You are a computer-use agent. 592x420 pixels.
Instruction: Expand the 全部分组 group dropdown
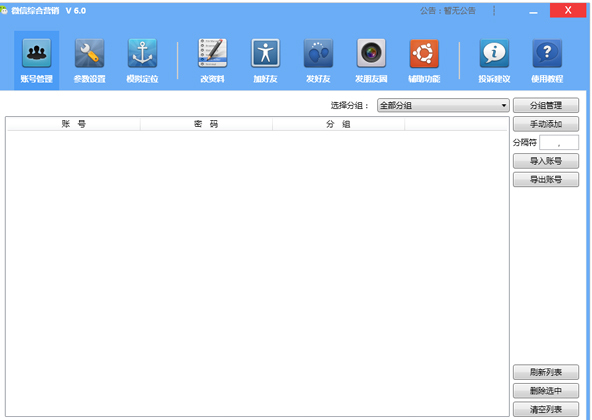click(443, 105)
